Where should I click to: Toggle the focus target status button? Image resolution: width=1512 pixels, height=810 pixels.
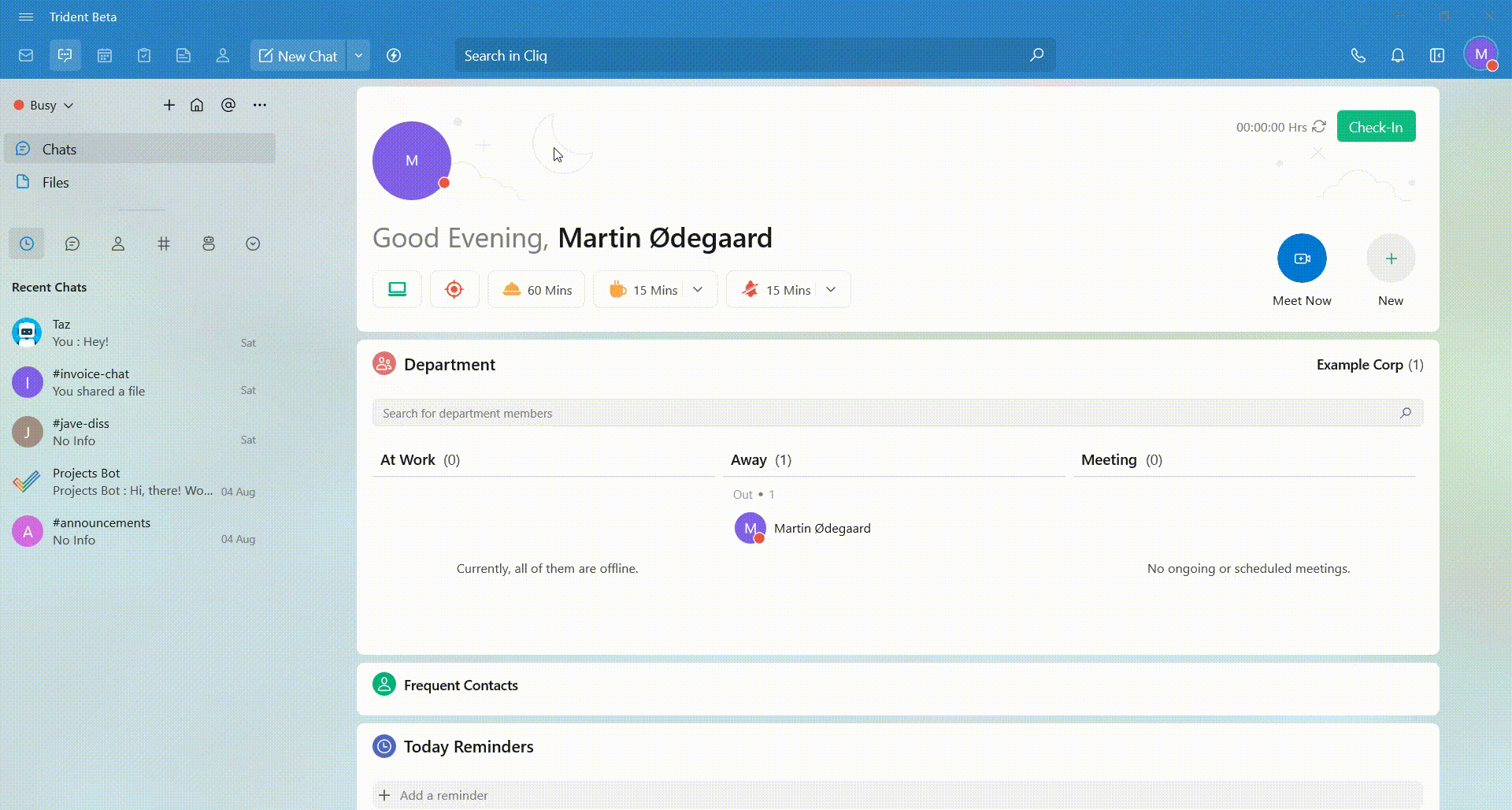click(454, 290)
